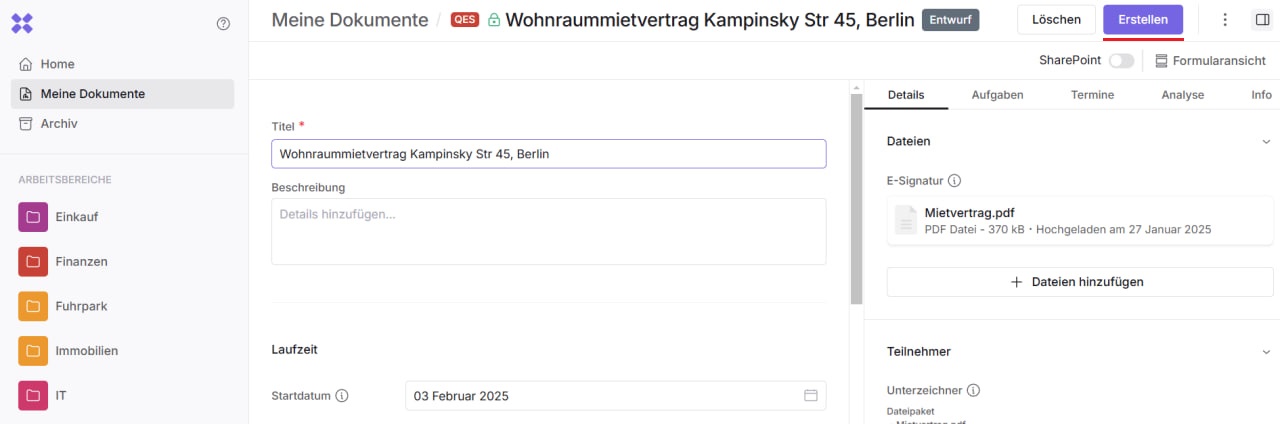Click the Startdatum calendar icon
This screenshot has width=1280, height=424.
811,396
